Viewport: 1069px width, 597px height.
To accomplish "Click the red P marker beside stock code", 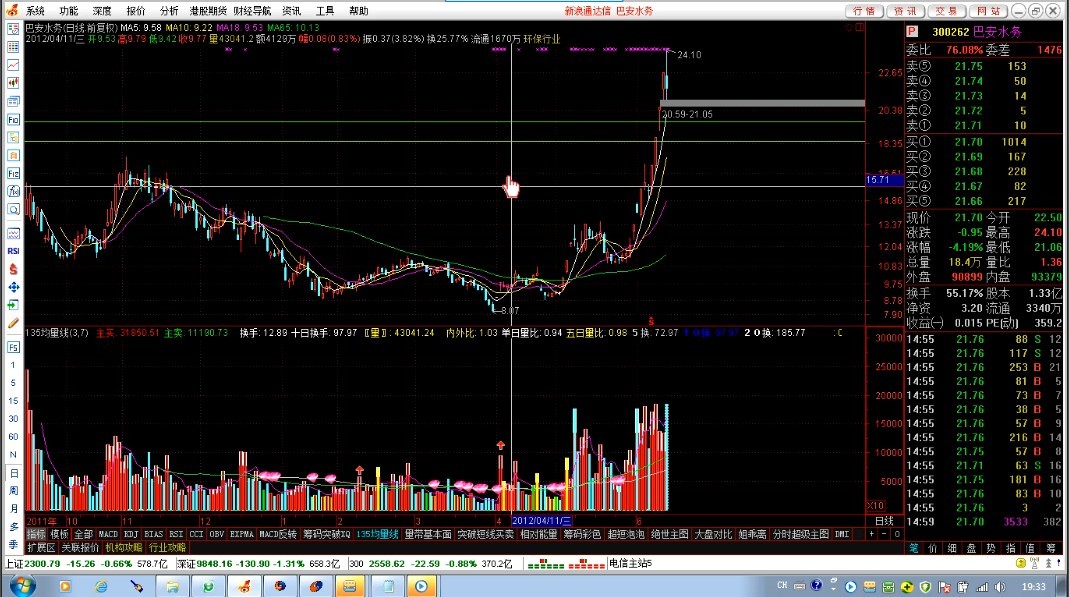I will pos(911,32).
